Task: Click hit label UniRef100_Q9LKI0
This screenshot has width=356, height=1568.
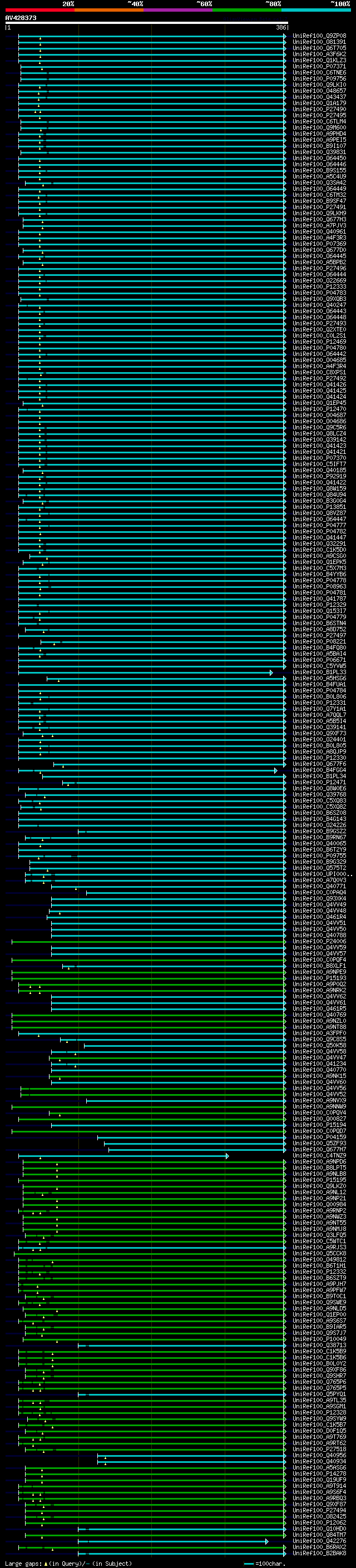Action: [319, 85]
